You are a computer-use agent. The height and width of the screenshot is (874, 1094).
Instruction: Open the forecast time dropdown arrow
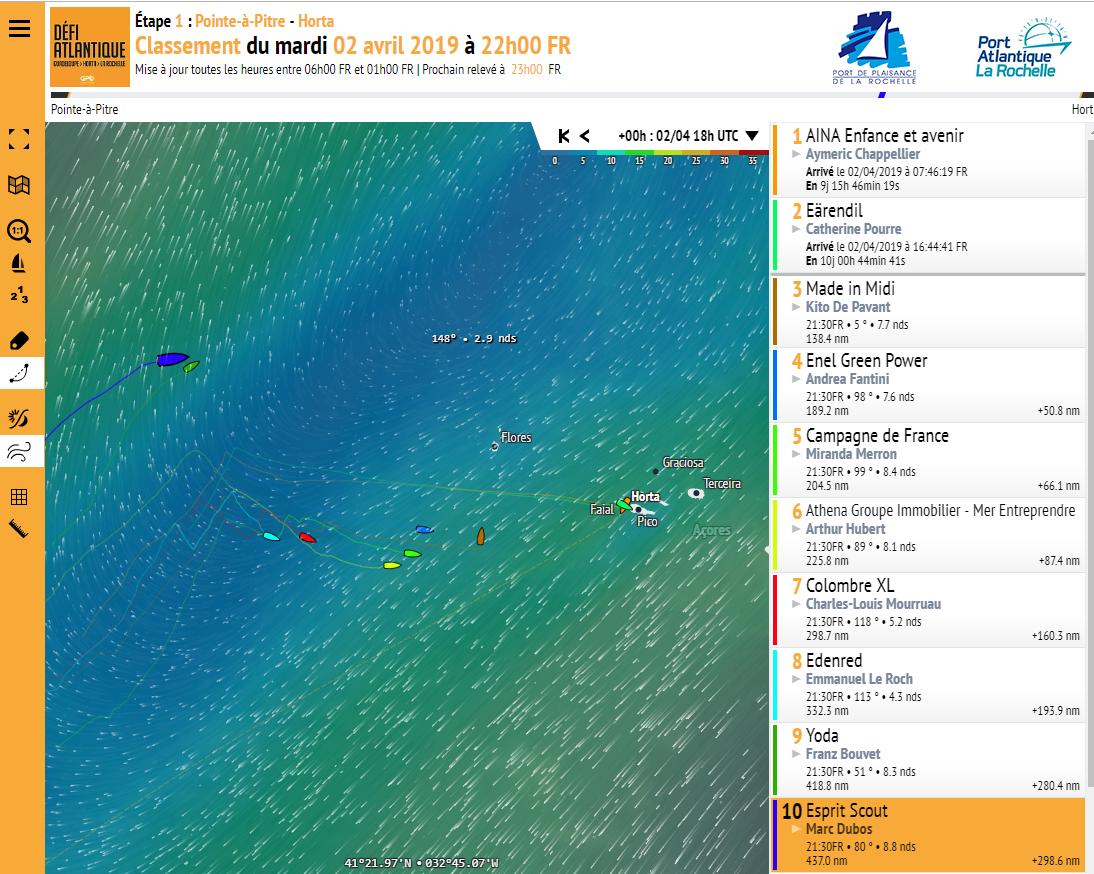tap(752, 136)
